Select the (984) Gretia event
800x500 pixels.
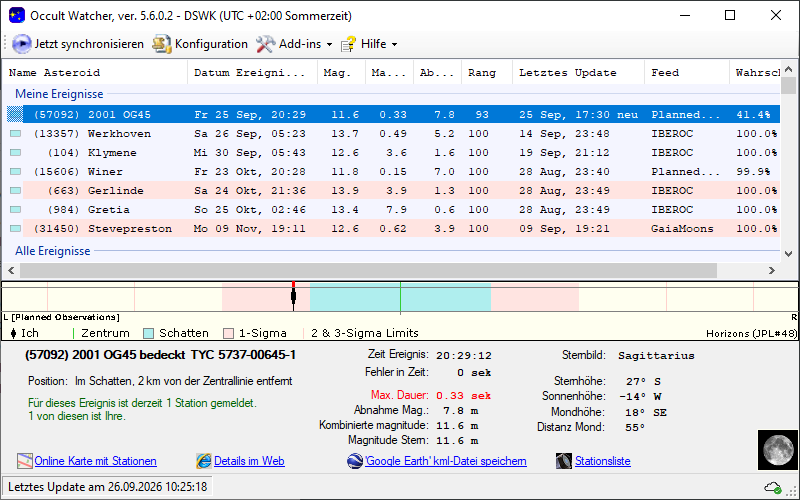(x=392, y=209)
